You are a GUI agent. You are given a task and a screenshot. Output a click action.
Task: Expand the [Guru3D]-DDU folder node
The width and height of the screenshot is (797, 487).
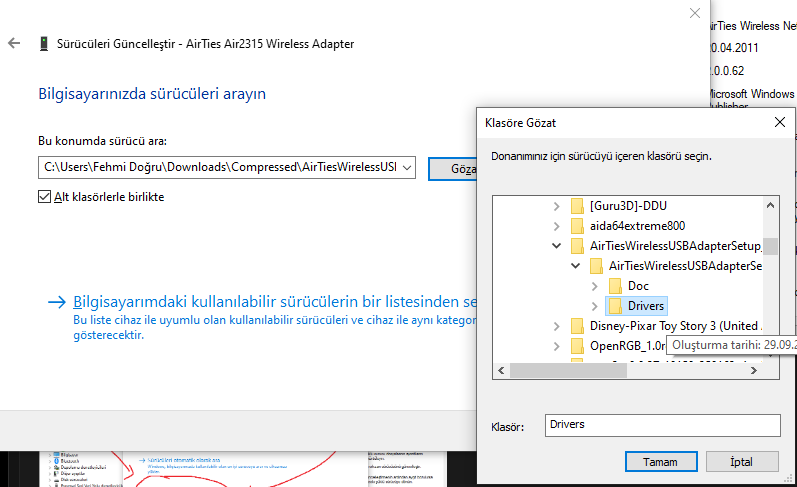[x=557, y=206]
